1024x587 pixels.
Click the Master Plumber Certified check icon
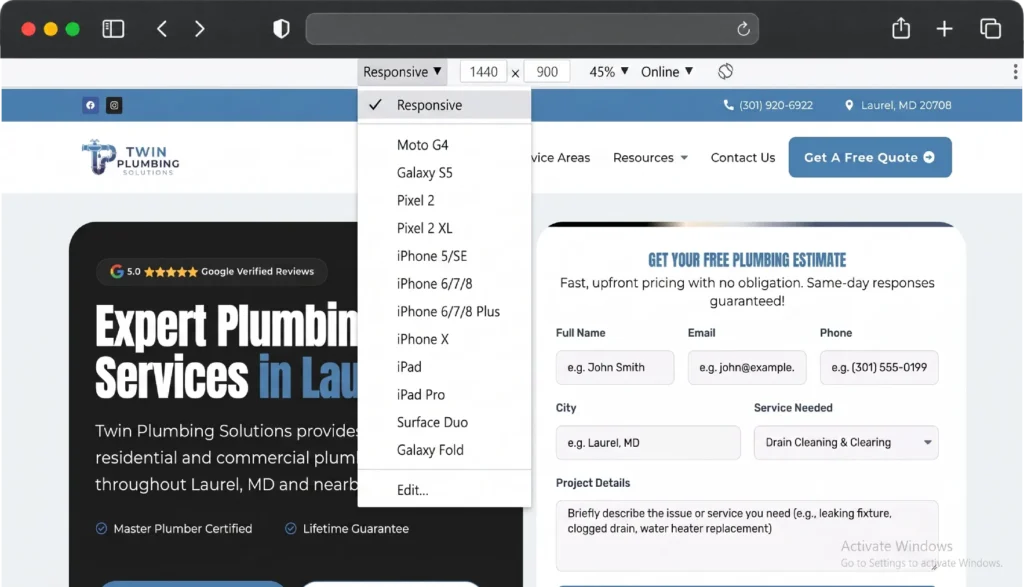tap(101, 529)
